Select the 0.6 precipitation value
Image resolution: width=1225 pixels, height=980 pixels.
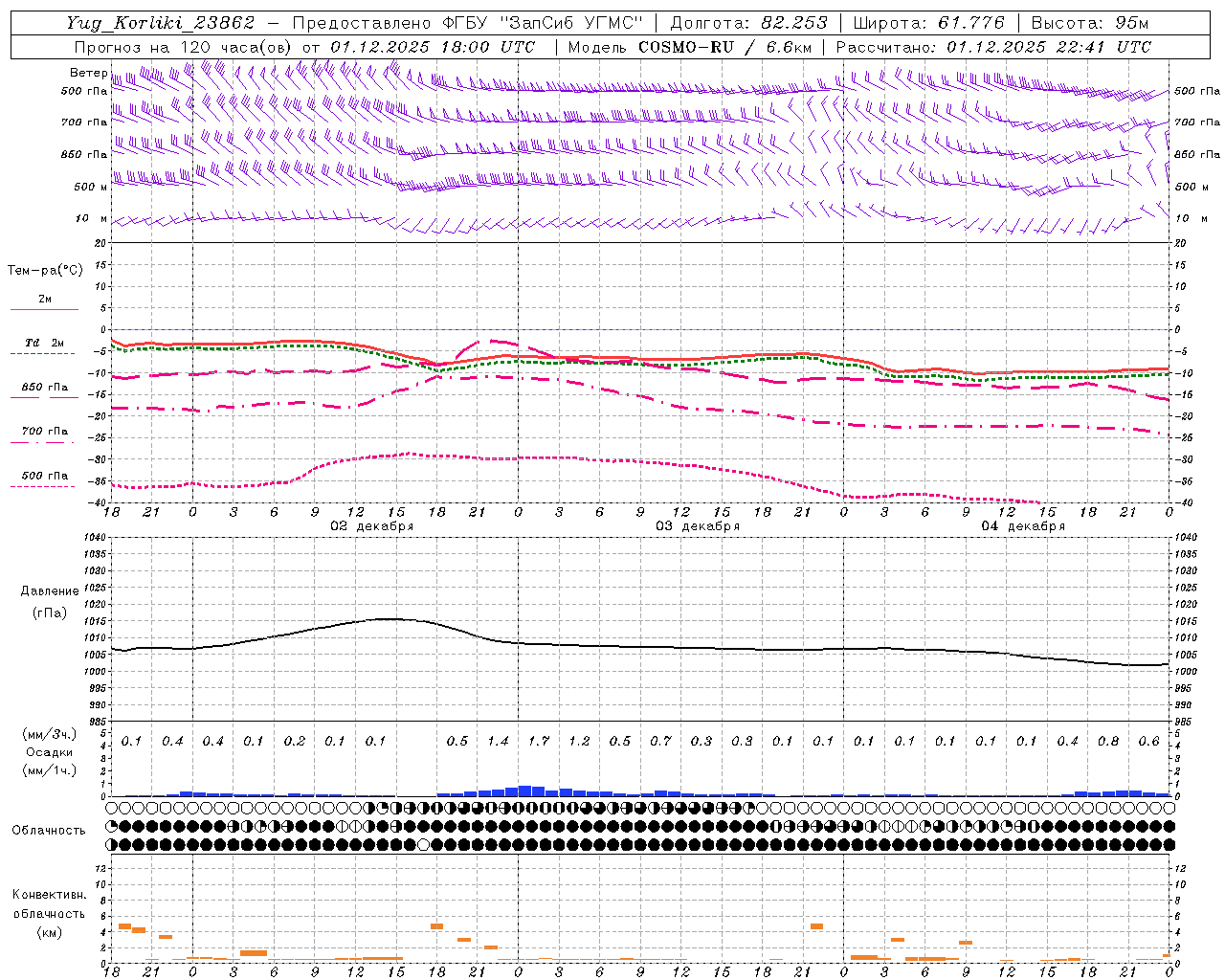(x=1148, y=742)
